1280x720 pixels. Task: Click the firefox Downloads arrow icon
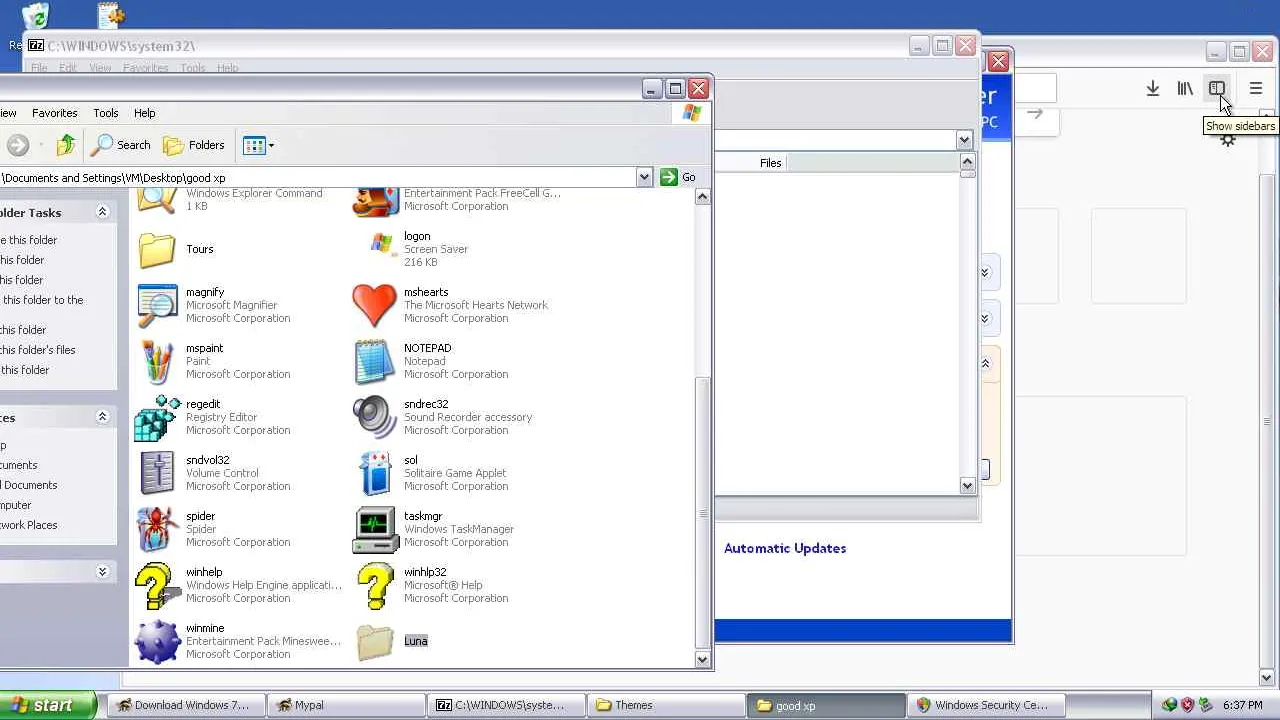(x=1153, y=89)
